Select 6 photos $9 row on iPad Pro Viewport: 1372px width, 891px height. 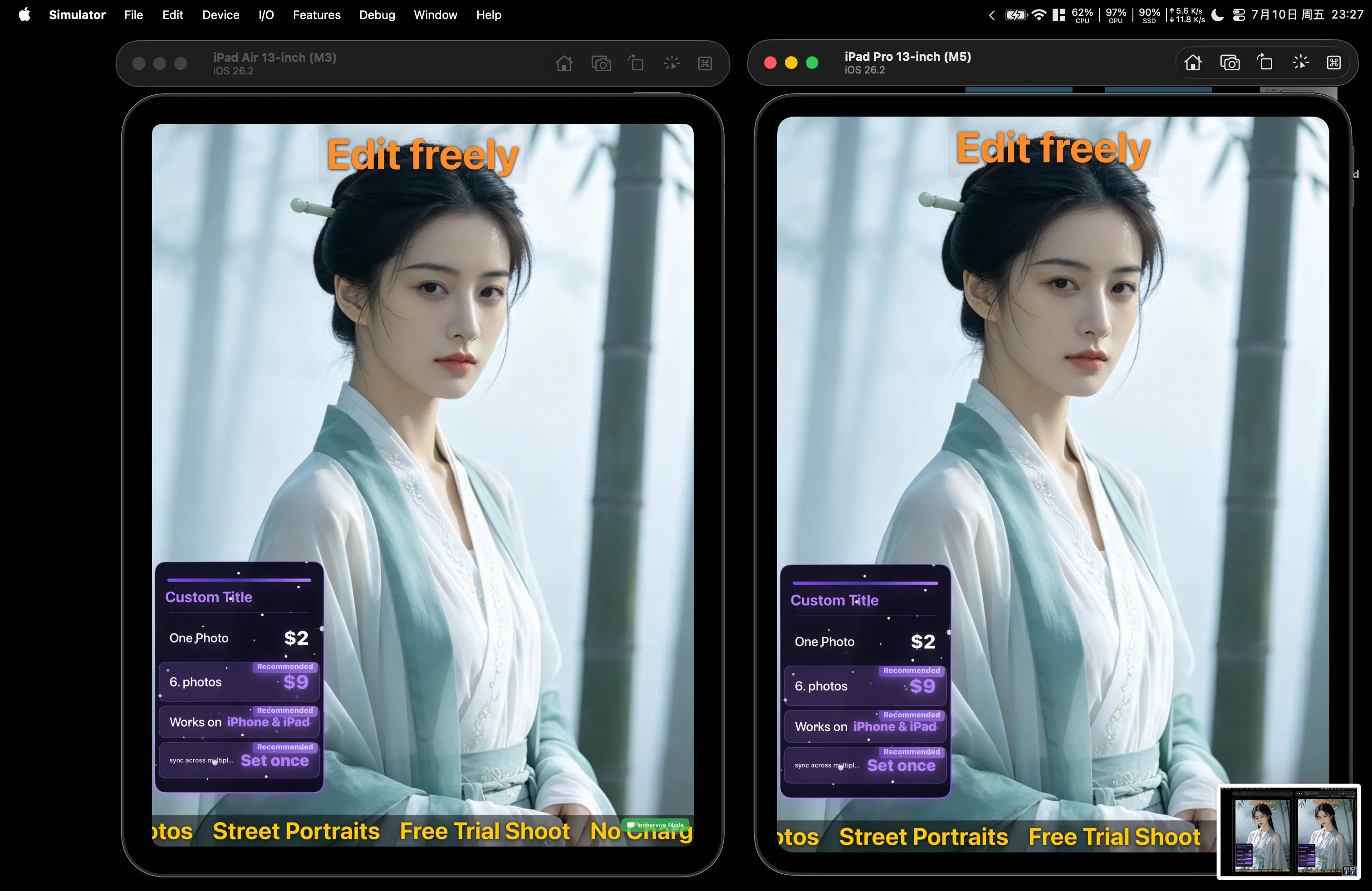pos(865,686)
